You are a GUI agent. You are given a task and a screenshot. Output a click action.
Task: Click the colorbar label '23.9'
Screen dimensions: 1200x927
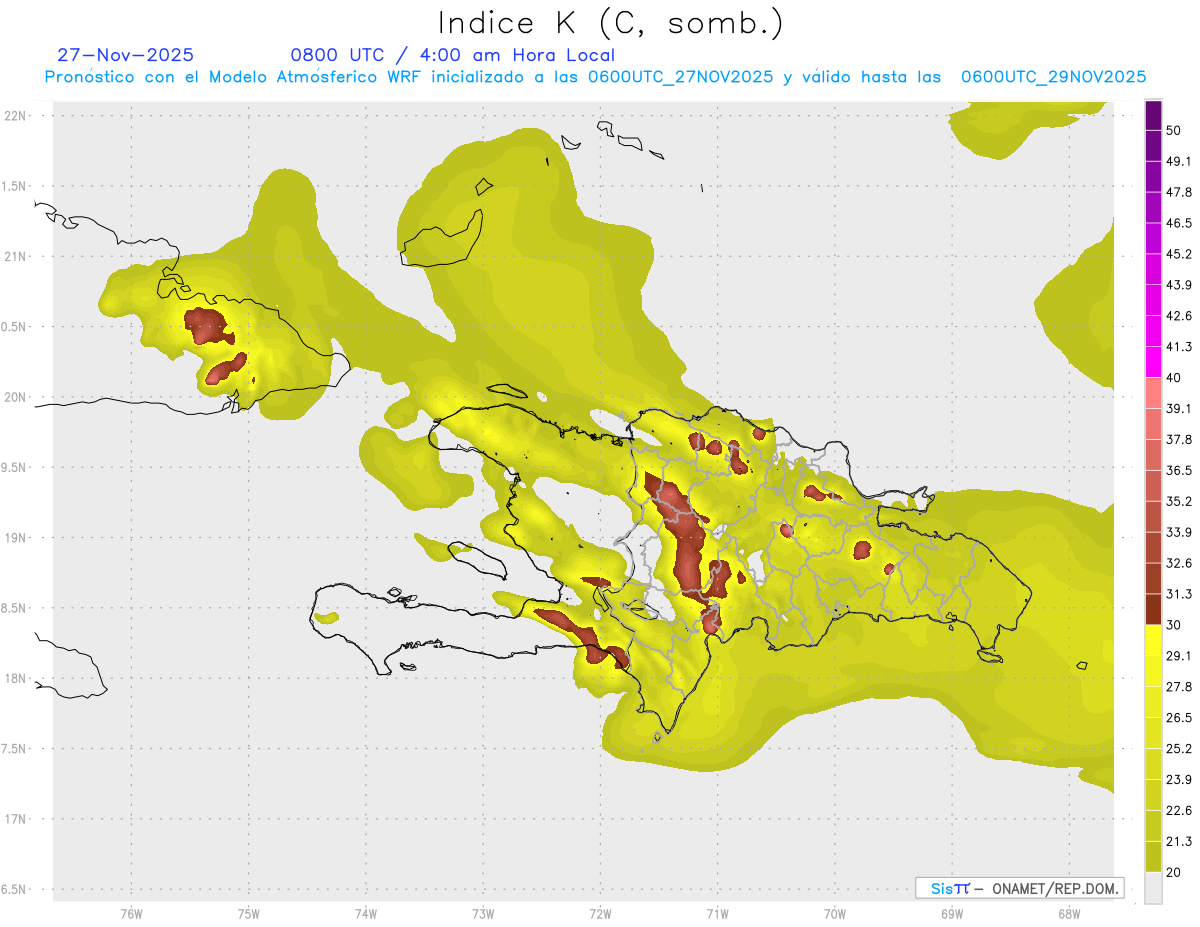pyautogui.click(x=1178, y=779)
